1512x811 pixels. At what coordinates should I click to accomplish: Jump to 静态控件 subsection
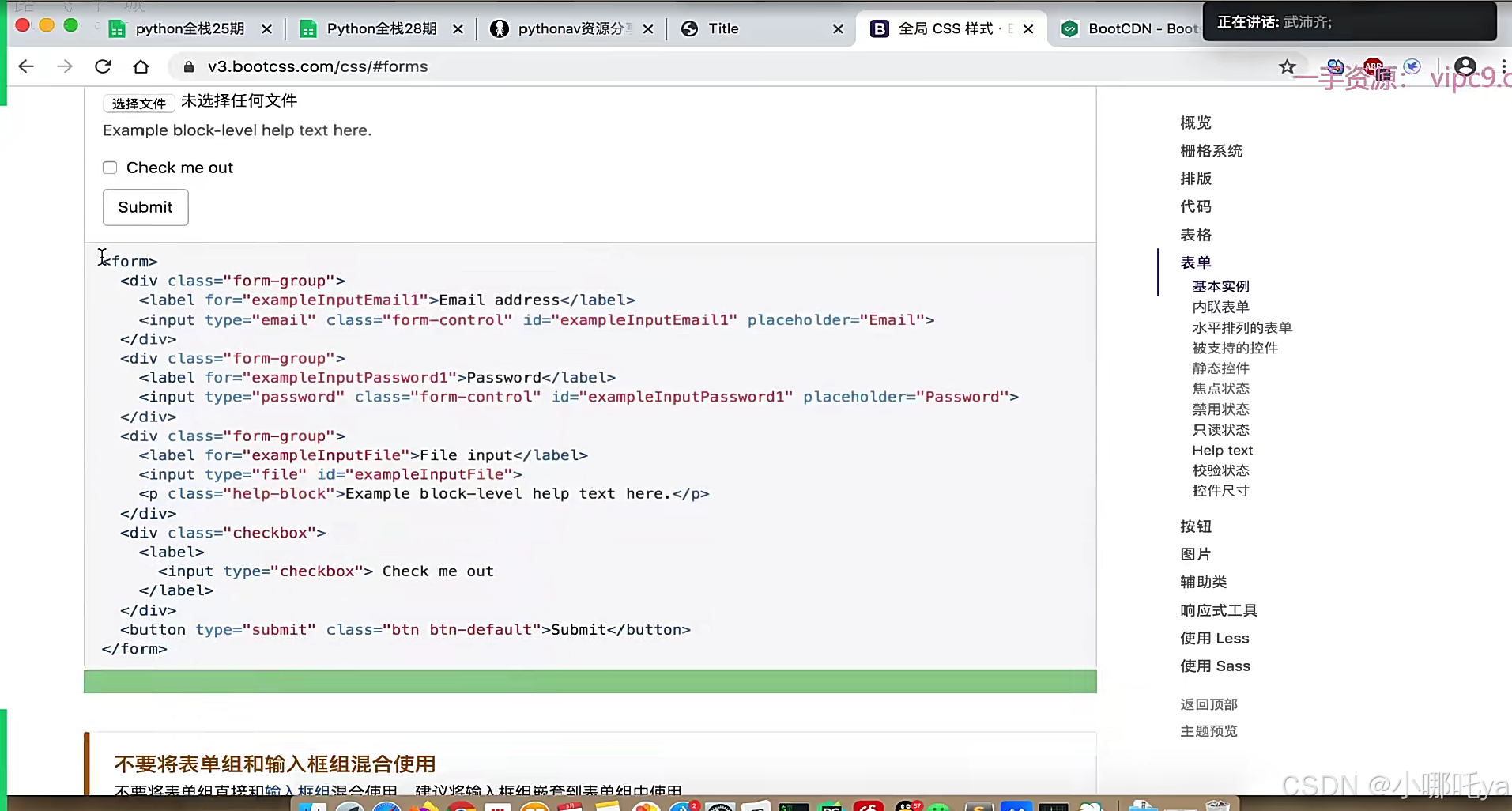click(x=1221, y=368)
